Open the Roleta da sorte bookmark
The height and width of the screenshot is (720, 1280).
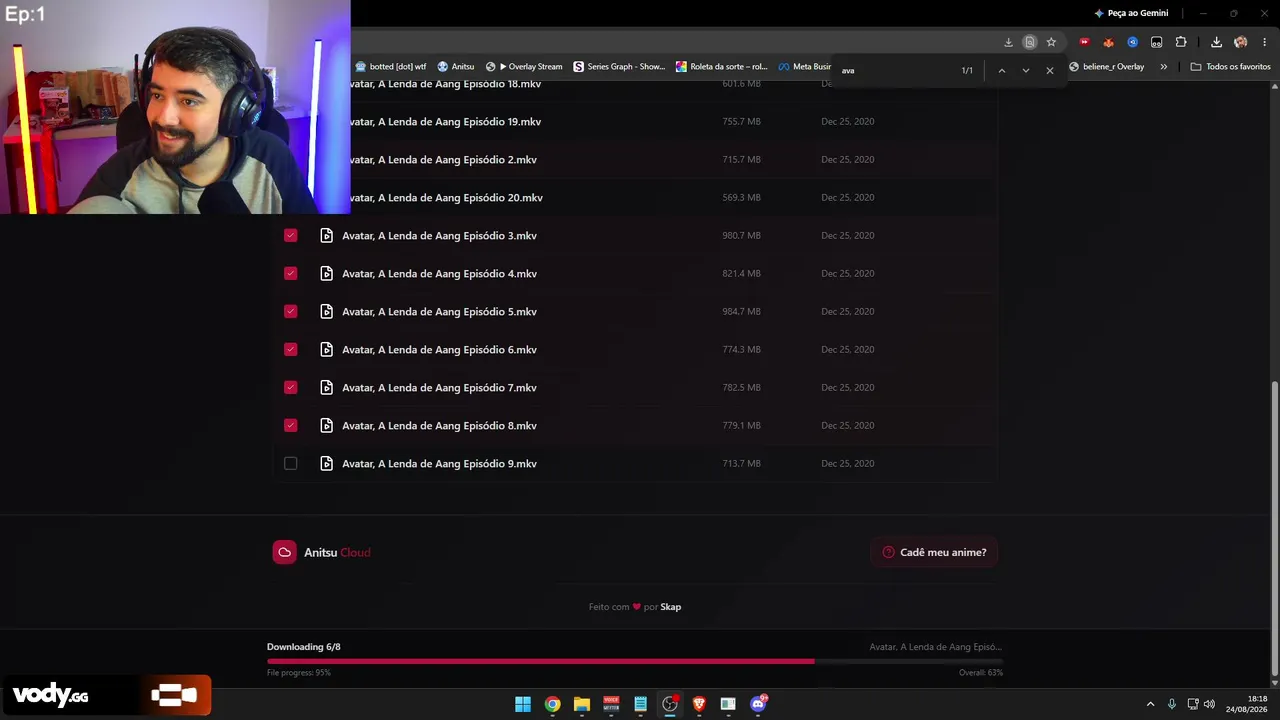721,67
